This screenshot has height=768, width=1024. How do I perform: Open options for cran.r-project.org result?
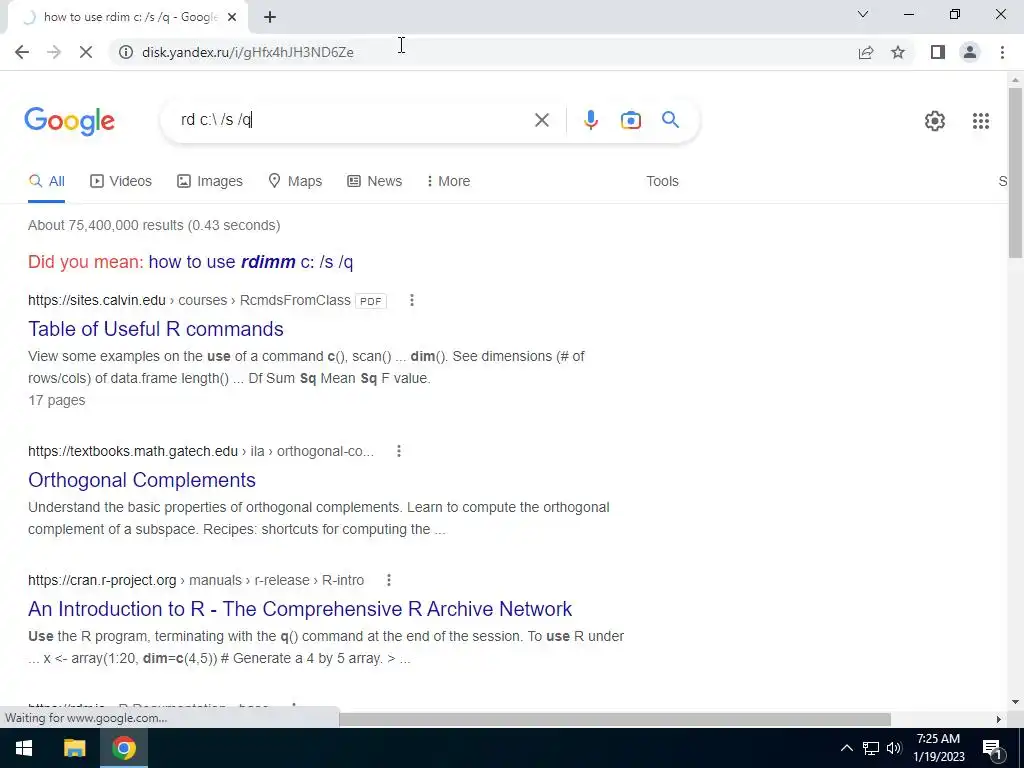click(389, 580)
